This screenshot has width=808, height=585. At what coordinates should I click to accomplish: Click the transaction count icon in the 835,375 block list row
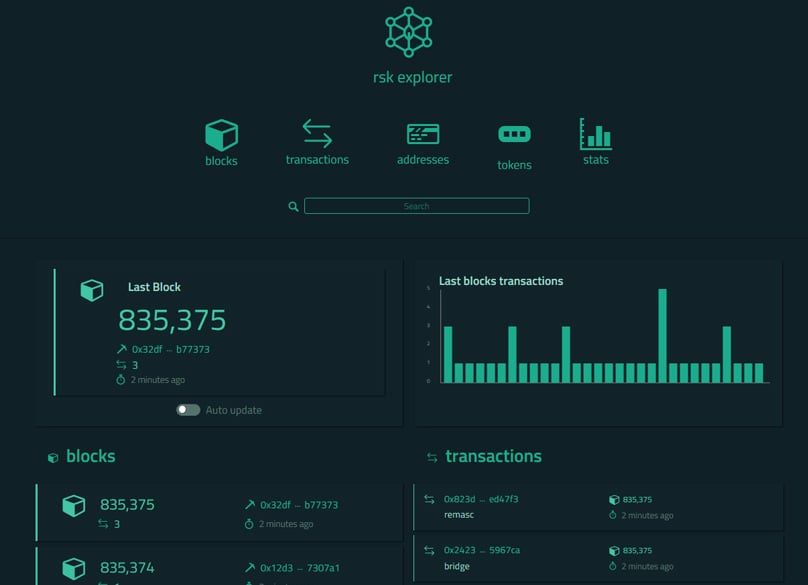(x=103, y=524)
